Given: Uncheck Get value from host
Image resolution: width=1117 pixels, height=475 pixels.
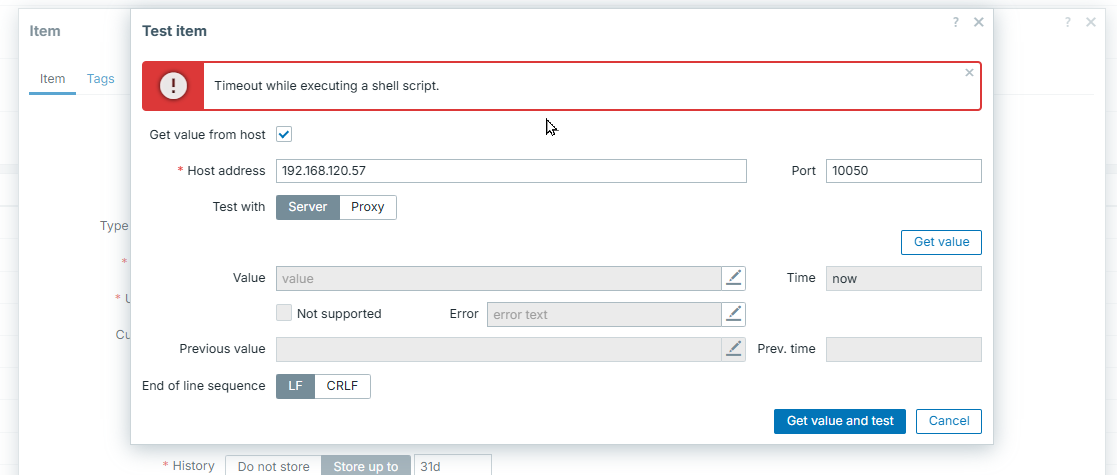Looking at the screenshot, I should click(x=284, y=134).
